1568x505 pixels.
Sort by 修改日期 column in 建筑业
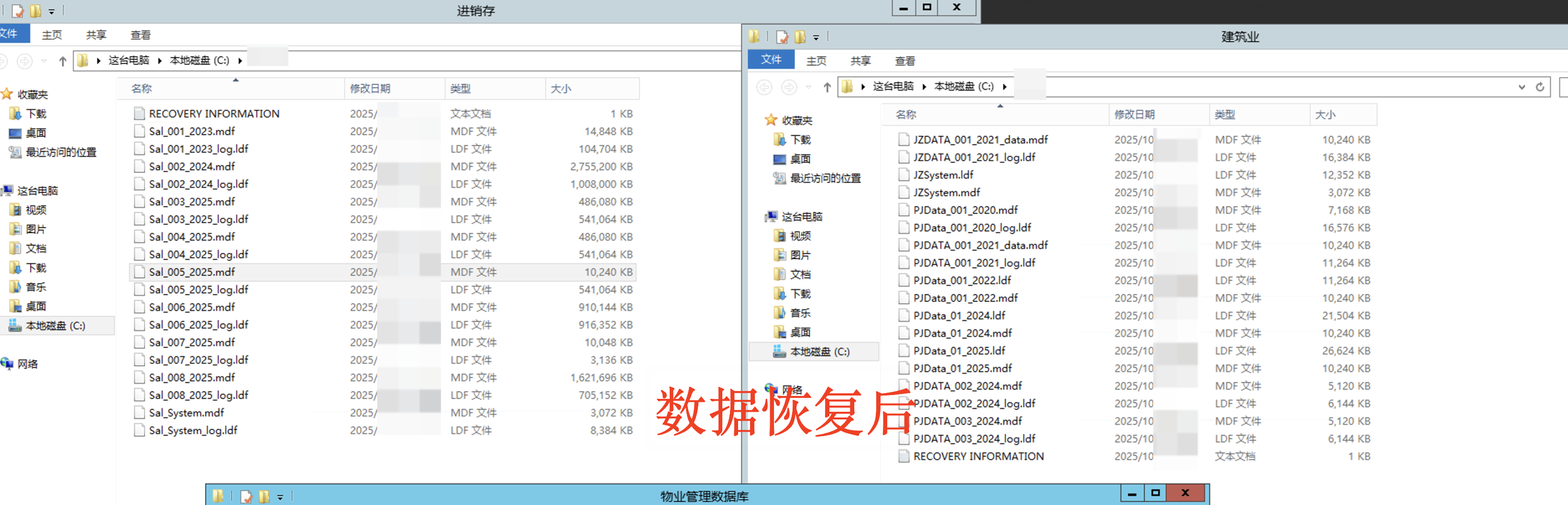point(1134,114)
